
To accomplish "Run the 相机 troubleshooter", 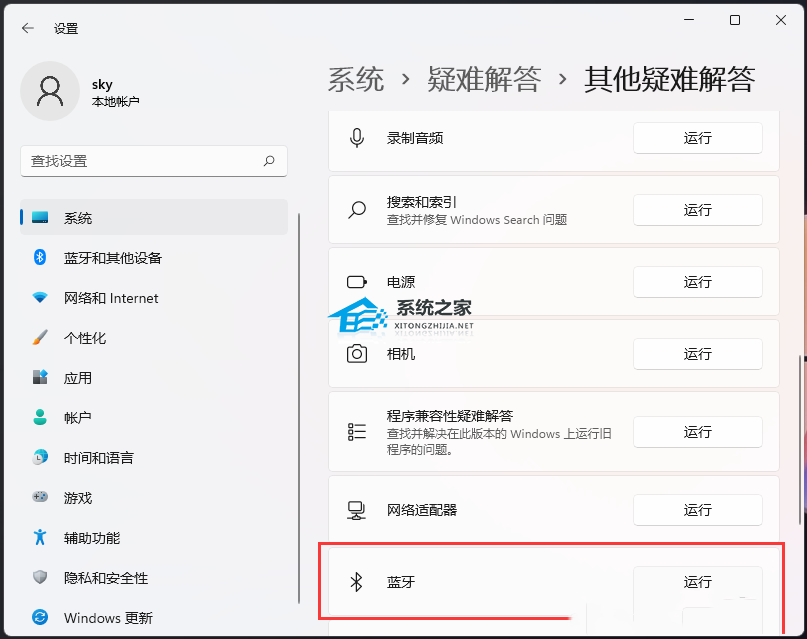I will [697, 354].
